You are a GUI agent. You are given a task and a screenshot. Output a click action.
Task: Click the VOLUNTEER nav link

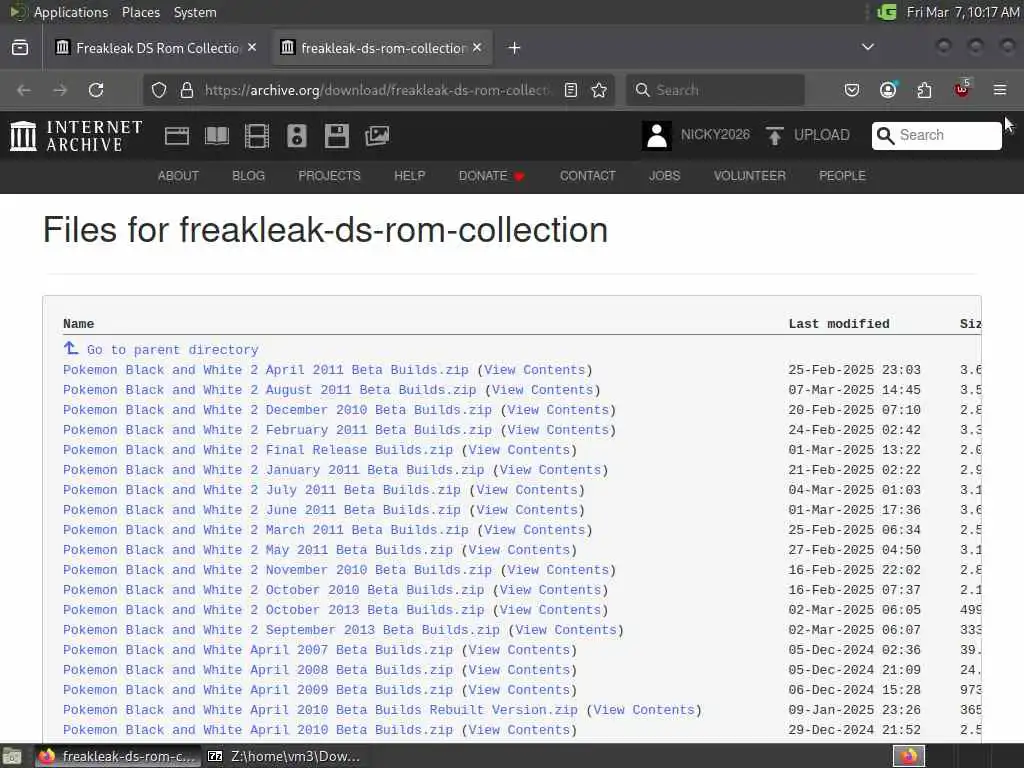(749, 176)
